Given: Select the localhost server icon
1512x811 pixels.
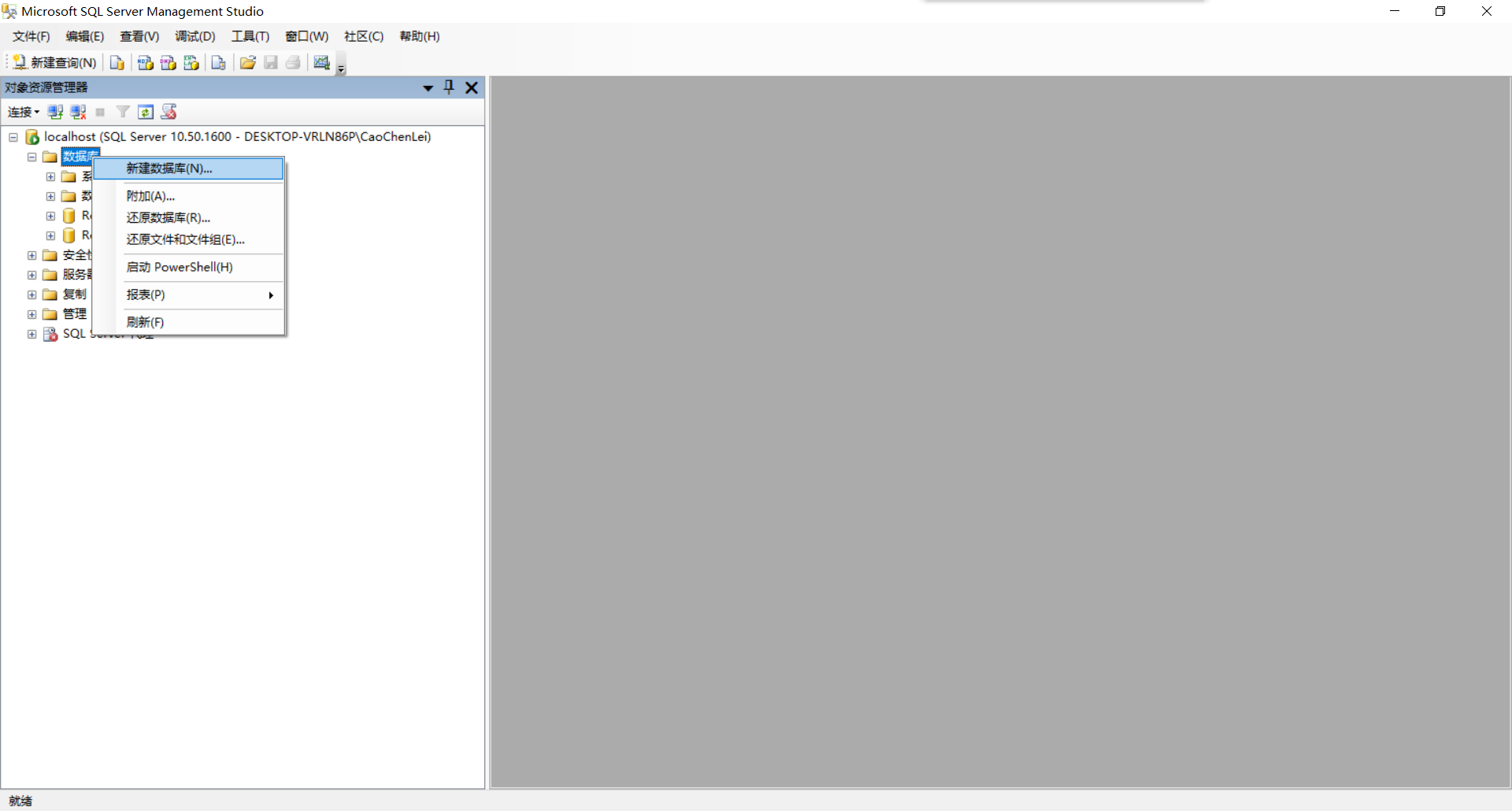Looking at the screenshot, I should click(x=32, y=137).
